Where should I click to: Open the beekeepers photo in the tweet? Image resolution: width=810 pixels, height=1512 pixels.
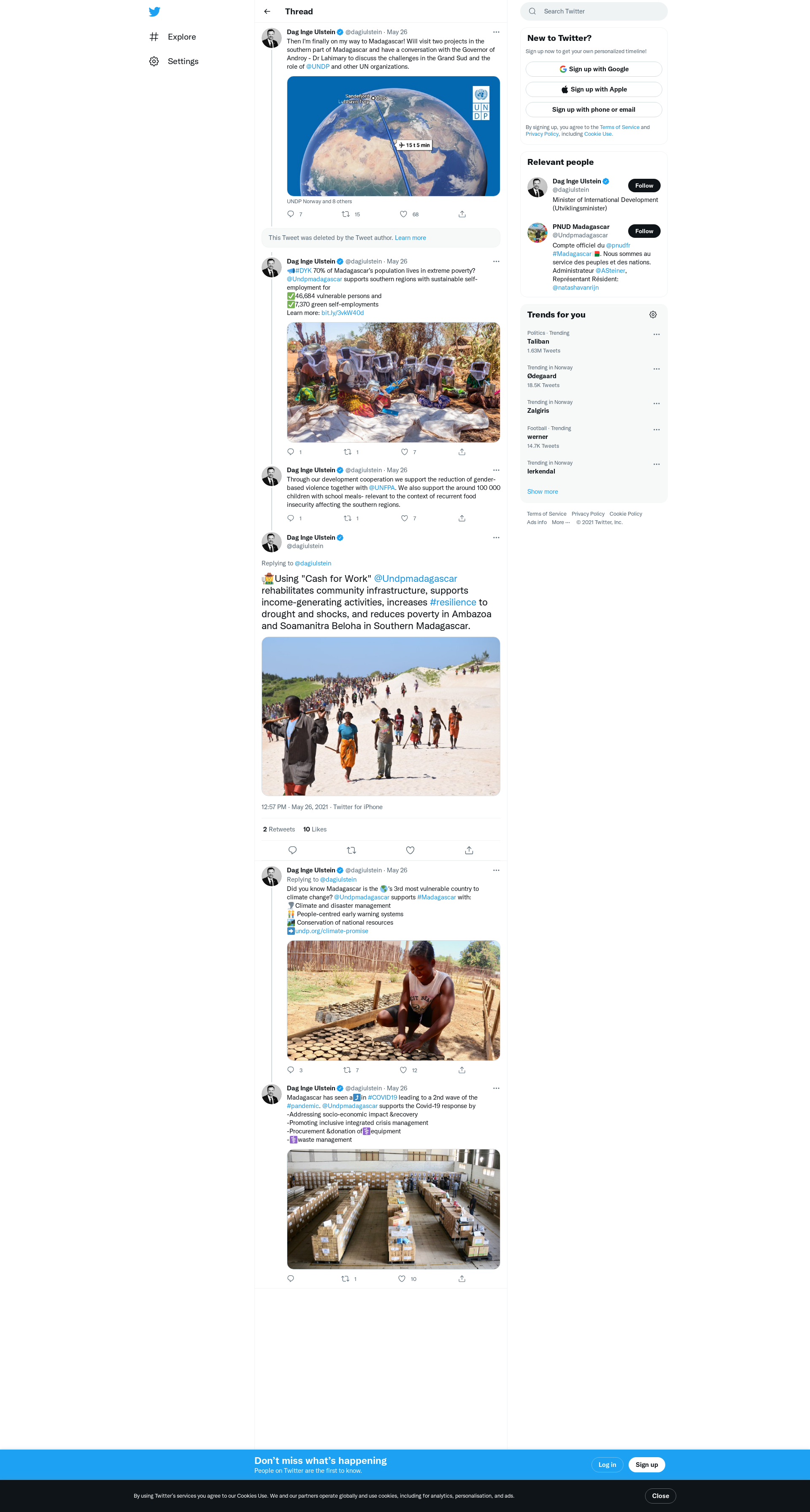pos(393,382)
